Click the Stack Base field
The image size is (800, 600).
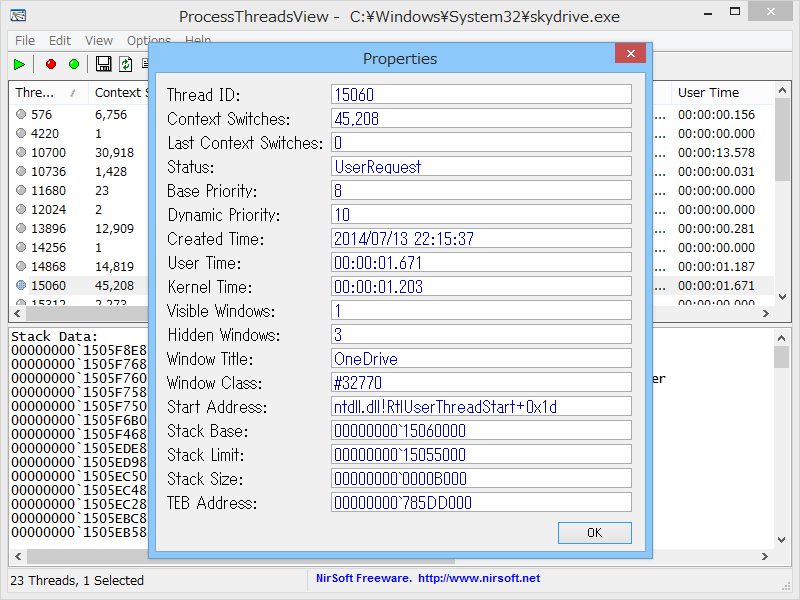(x=481, y=430)
